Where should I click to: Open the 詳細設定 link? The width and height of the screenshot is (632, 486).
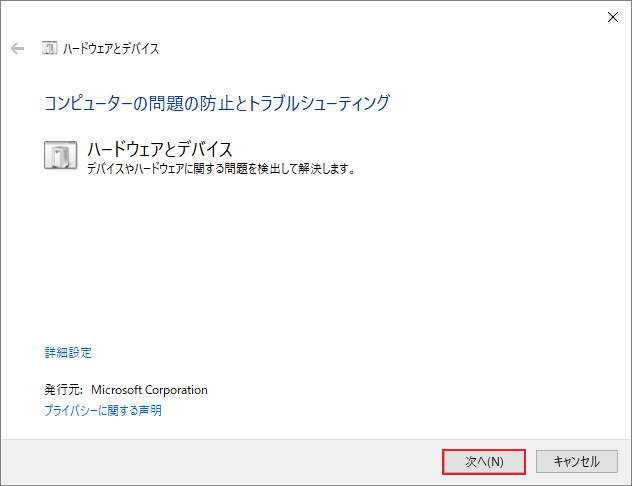point(68,353)
